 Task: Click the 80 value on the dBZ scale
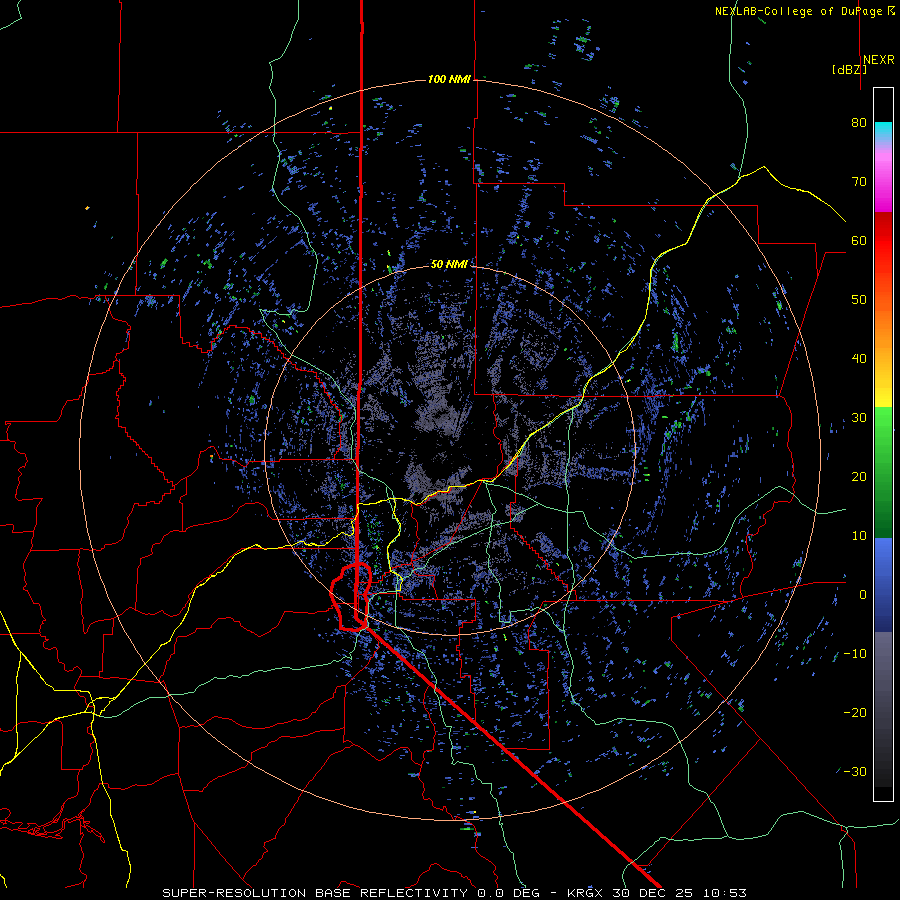tap(859, 122)
